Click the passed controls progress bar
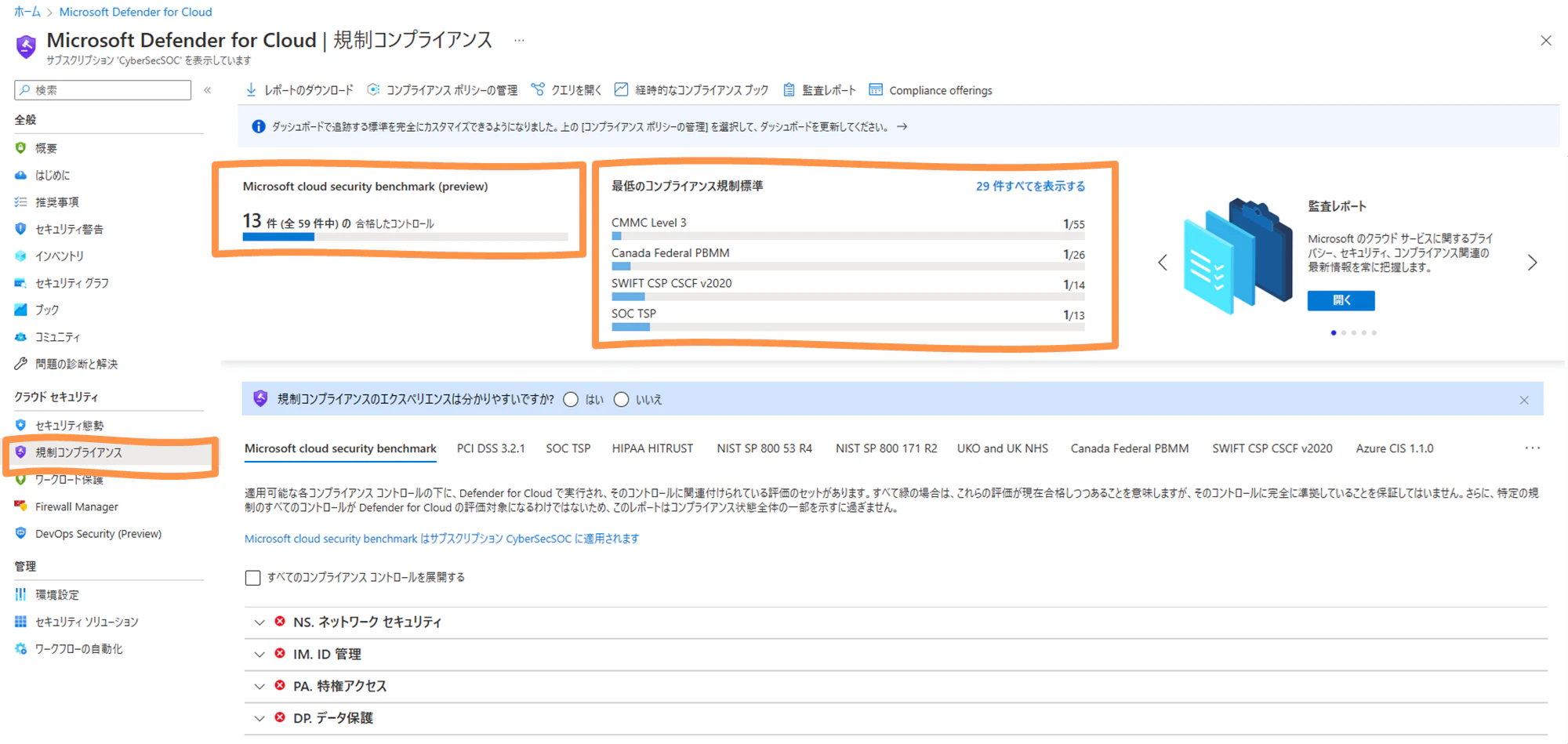Image resolution: width=1568 pixels, height=744 pixels. coord(405,236)
